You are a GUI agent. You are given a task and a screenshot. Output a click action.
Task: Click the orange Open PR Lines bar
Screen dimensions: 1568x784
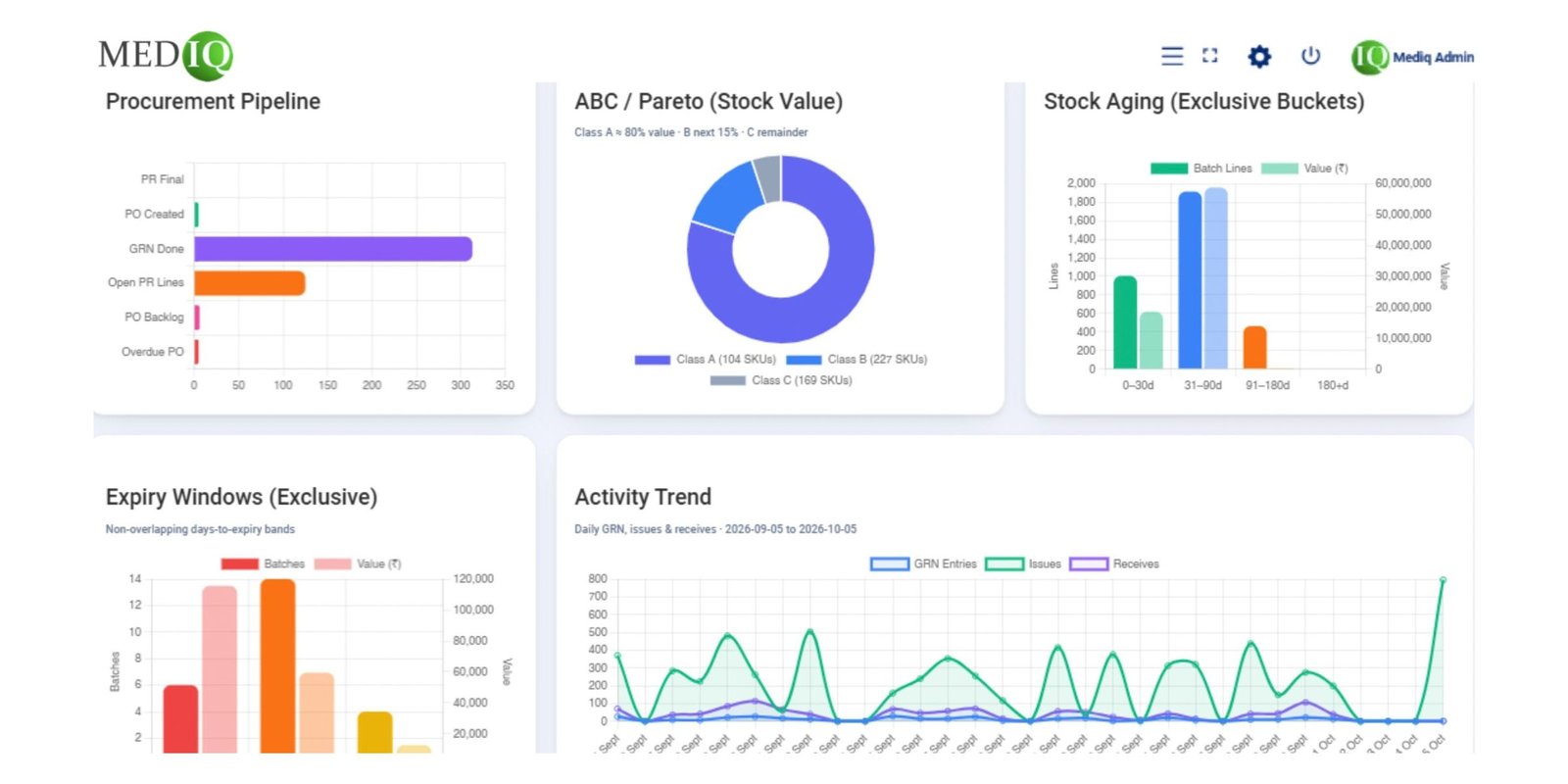coord(250,283)
